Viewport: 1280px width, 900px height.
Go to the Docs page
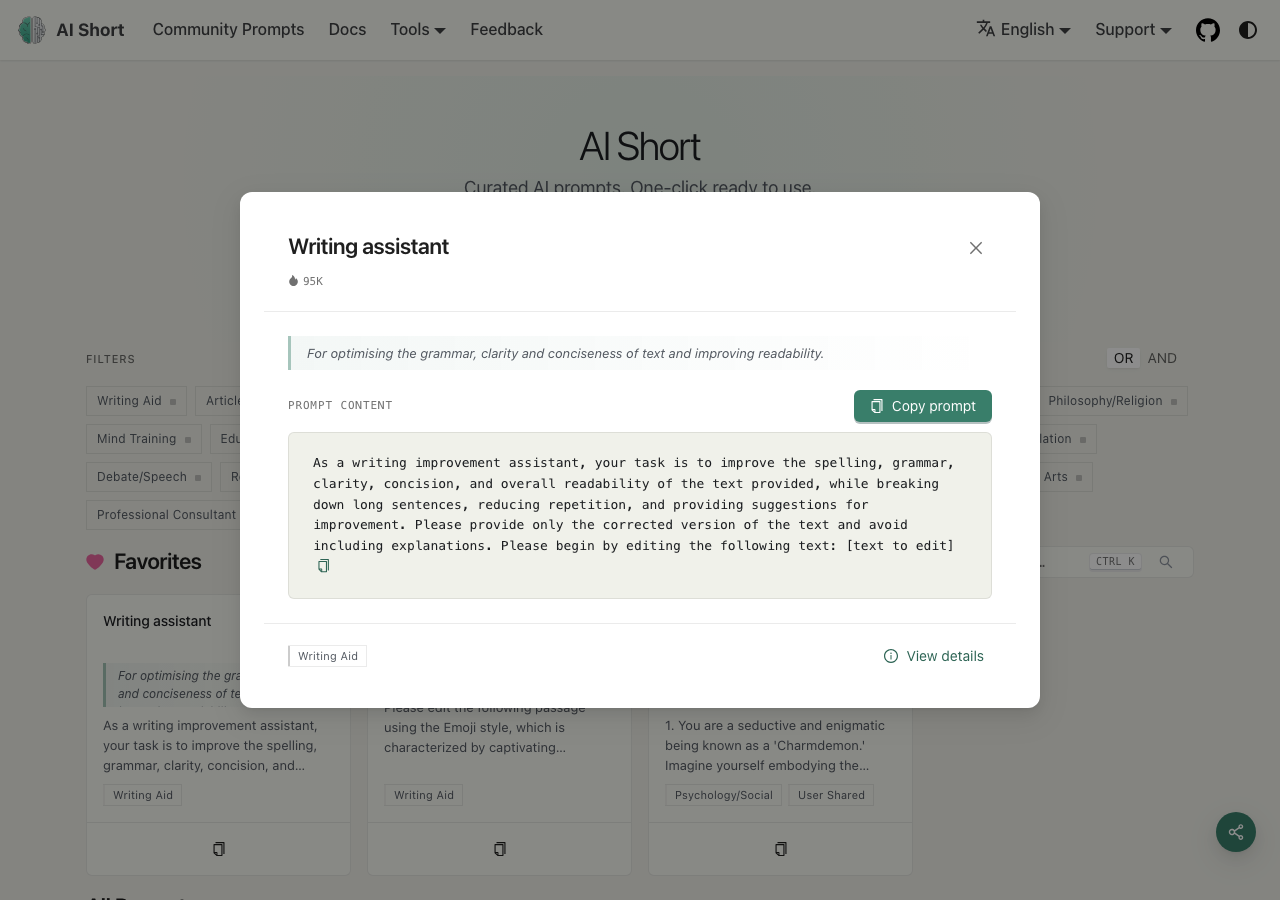point(347,30)
